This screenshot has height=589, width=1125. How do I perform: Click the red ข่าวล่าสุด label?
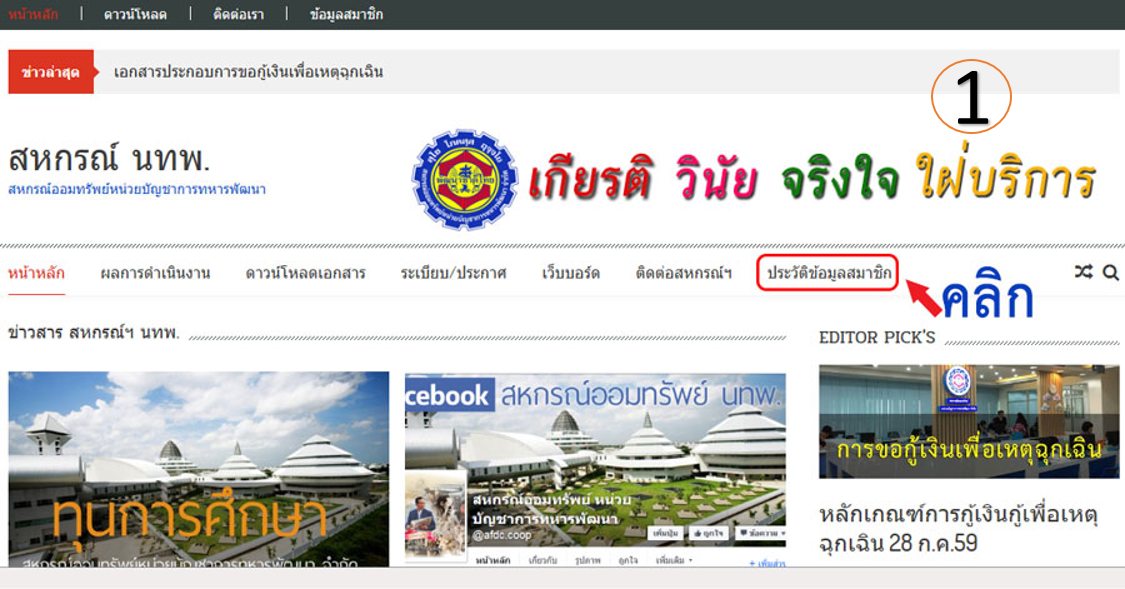point(51,72)
